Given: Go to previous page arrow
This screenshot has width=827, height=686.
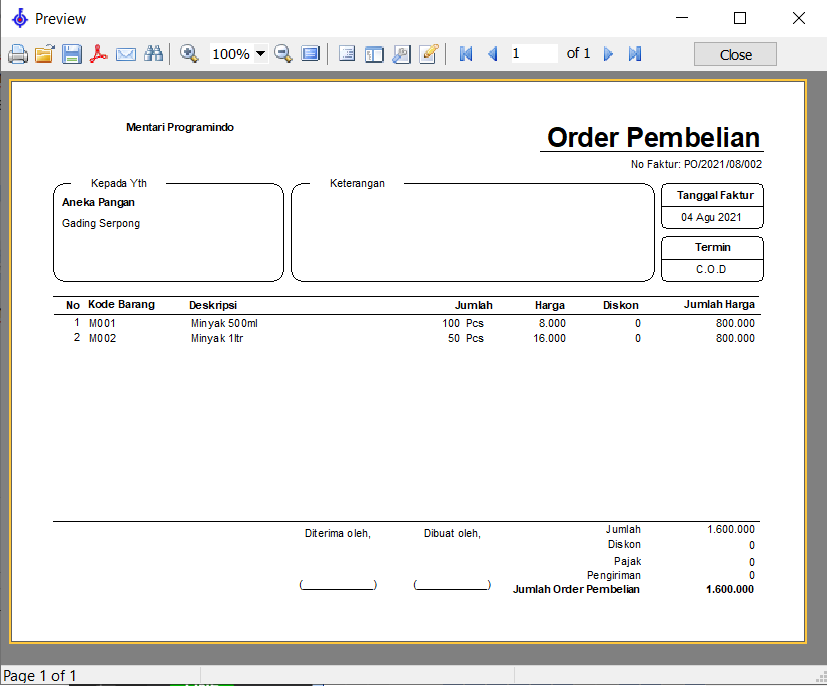Looking at the screenshot, I should point(492,54).
